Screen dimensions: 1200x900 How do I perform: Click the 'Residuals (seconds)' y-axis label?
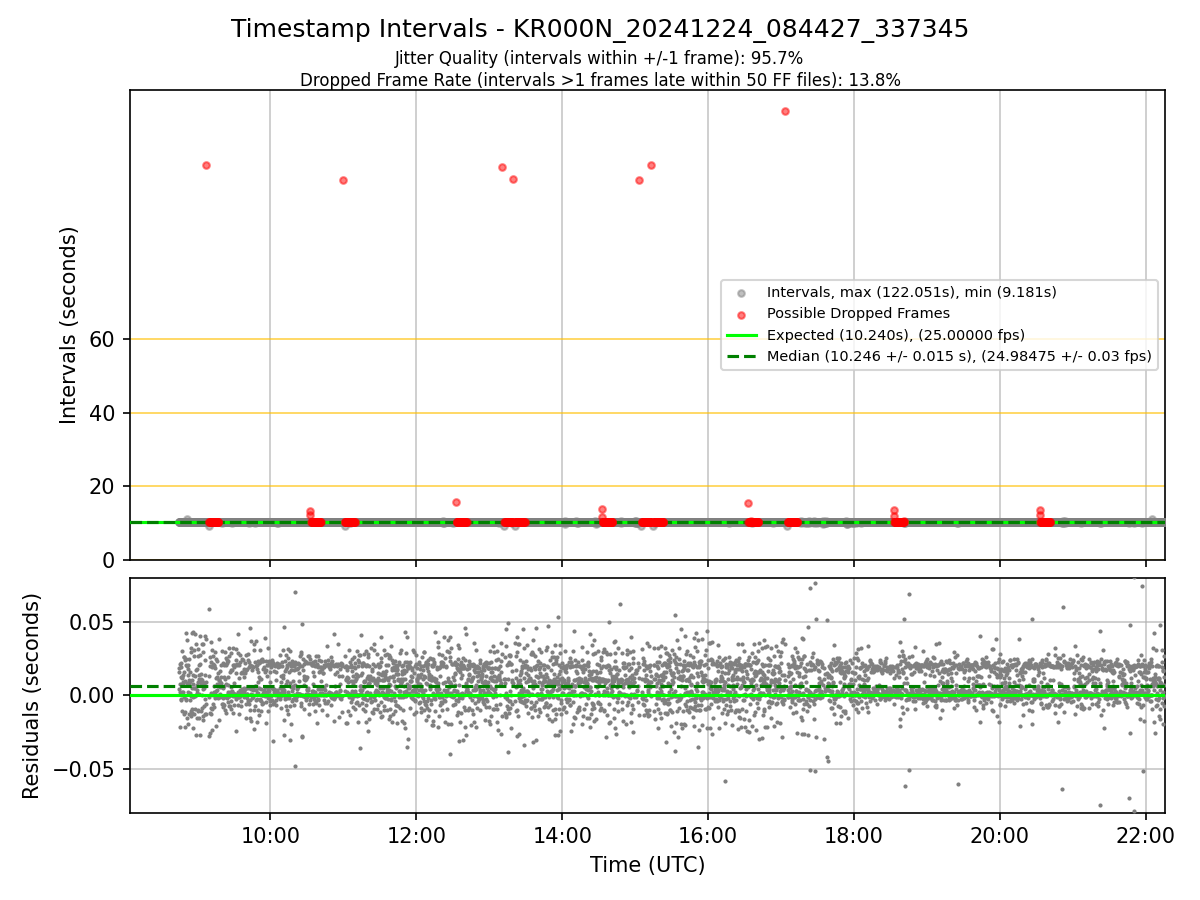pos(32,696)
